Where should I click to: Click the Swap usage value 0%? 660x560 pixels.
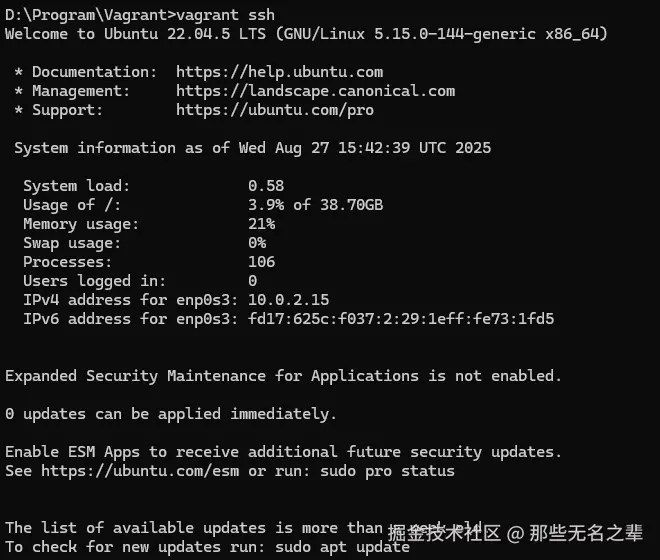click(x=257, y=243)
